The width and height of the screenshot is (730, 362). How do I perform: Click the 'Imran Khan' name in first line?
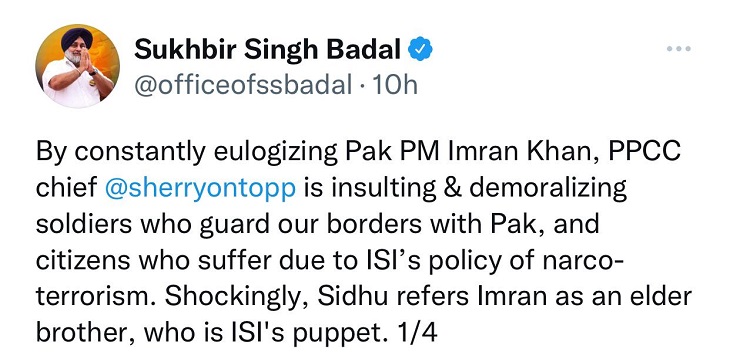[517, 151]
